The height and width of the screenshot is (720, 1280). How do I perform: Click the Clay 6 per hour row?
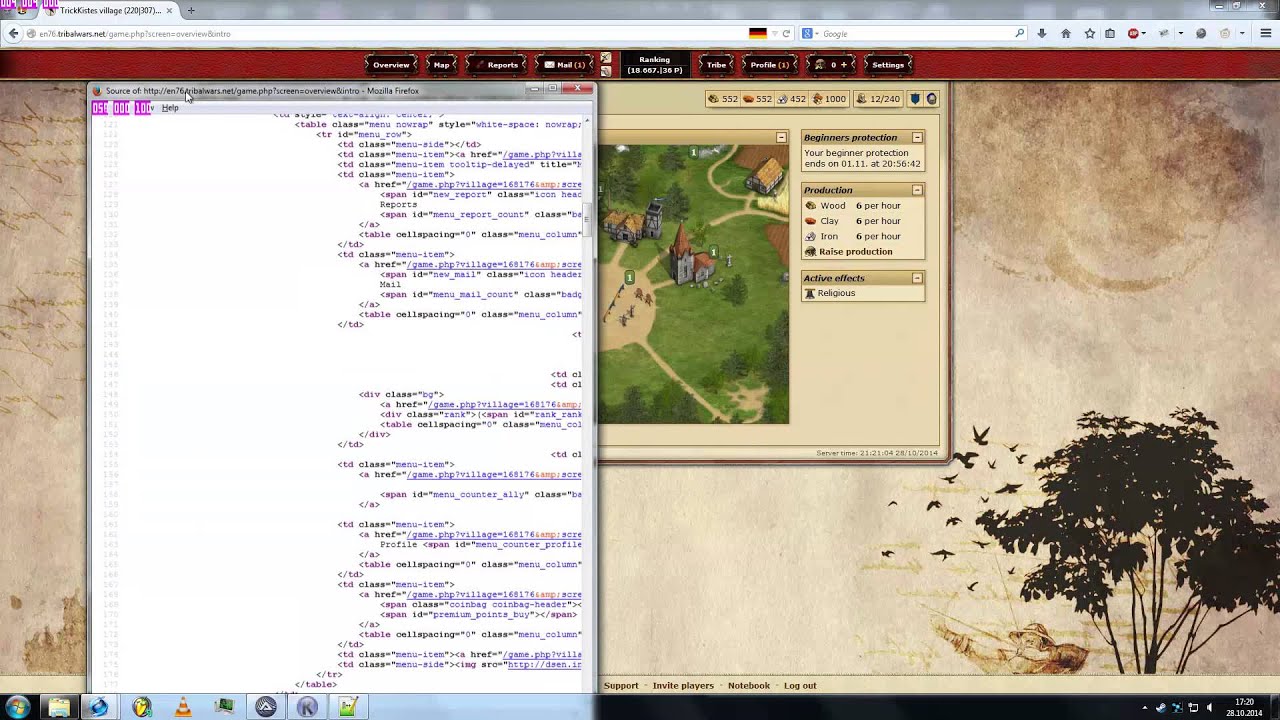tap(862, 221)
